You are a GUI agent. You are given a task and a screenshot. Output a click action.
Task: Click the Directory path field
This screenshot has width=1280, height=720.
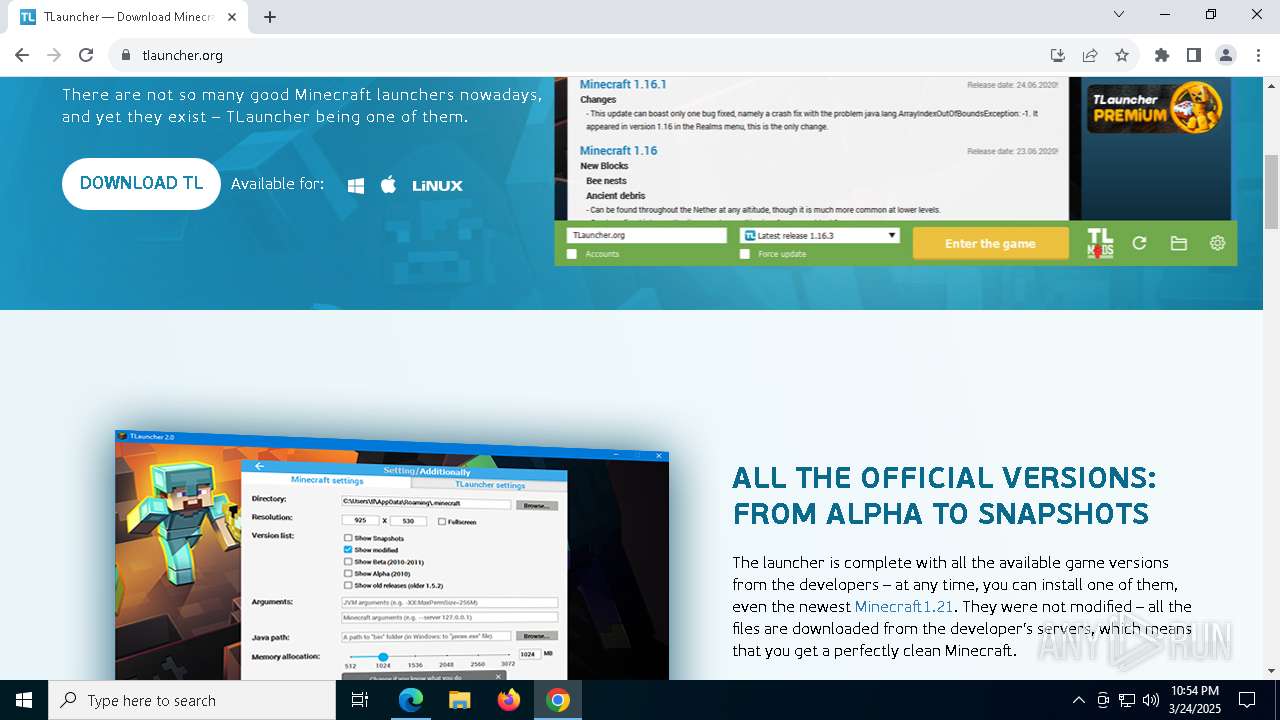pos(426,502)
